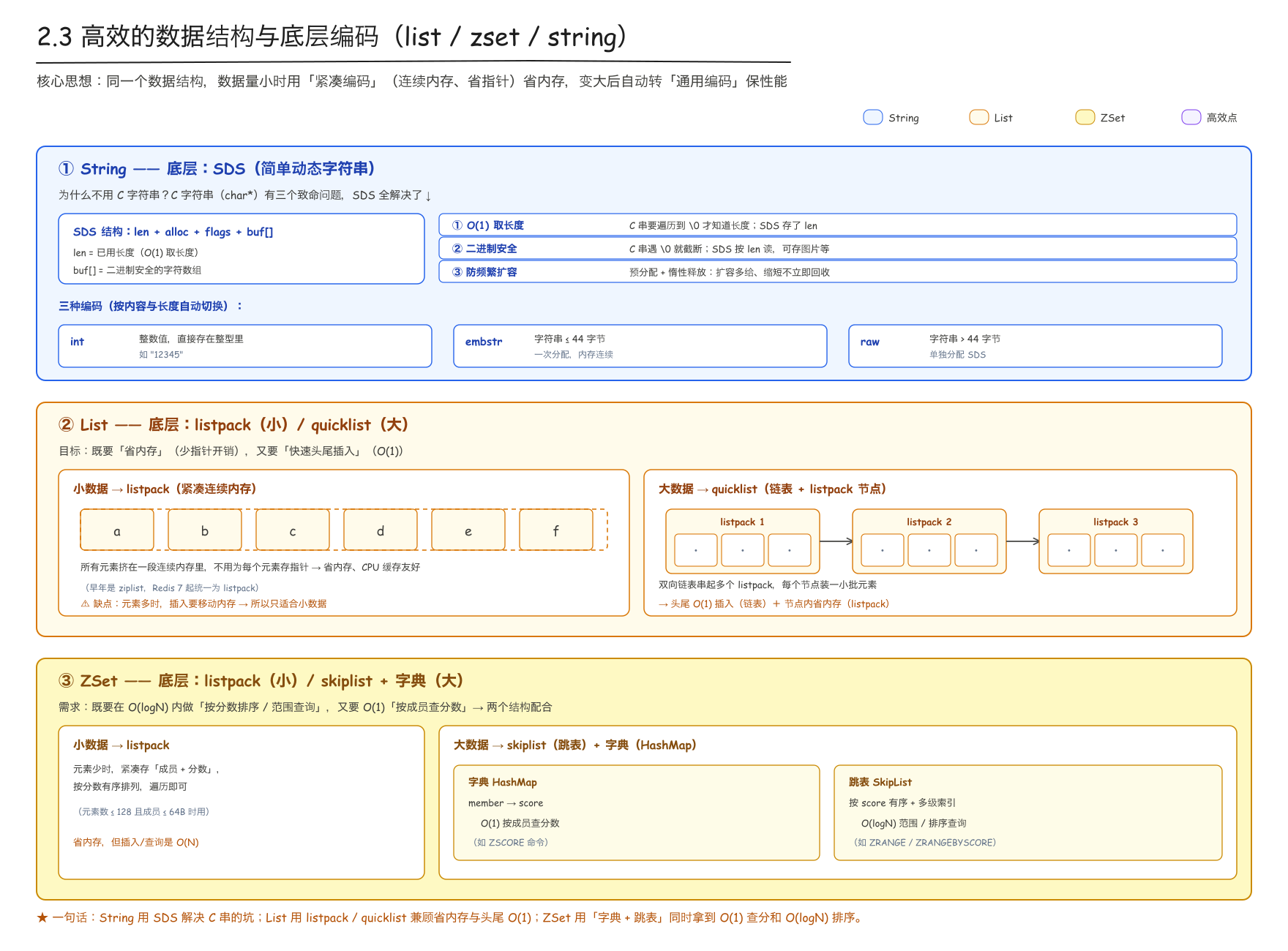
Task: Select the '② List —— 底层：listpack' heading
Action: [x=234, y=425]
